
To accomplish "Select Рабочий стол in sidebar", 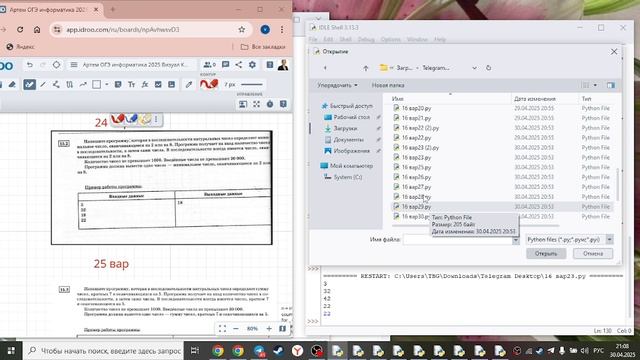I will [x=347, y=117].
